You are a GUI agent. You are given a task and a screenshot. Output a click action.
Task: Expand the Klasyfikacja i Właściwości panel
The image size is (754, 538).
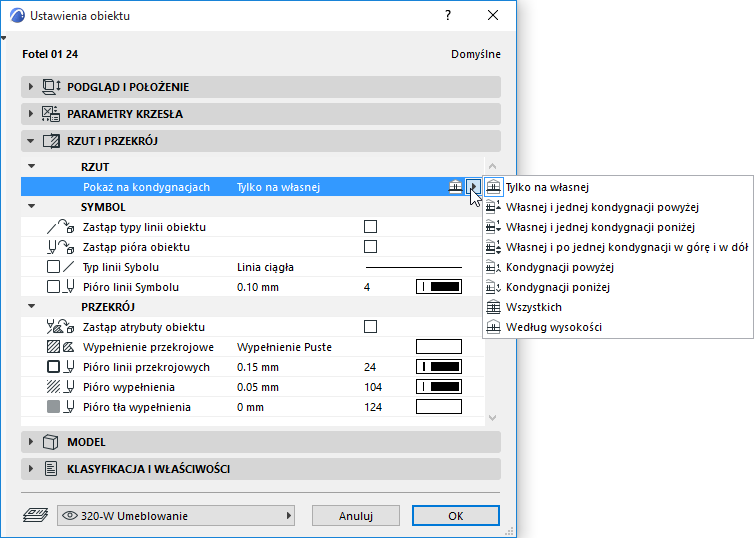pyautogui.click(x=31, y=469)
